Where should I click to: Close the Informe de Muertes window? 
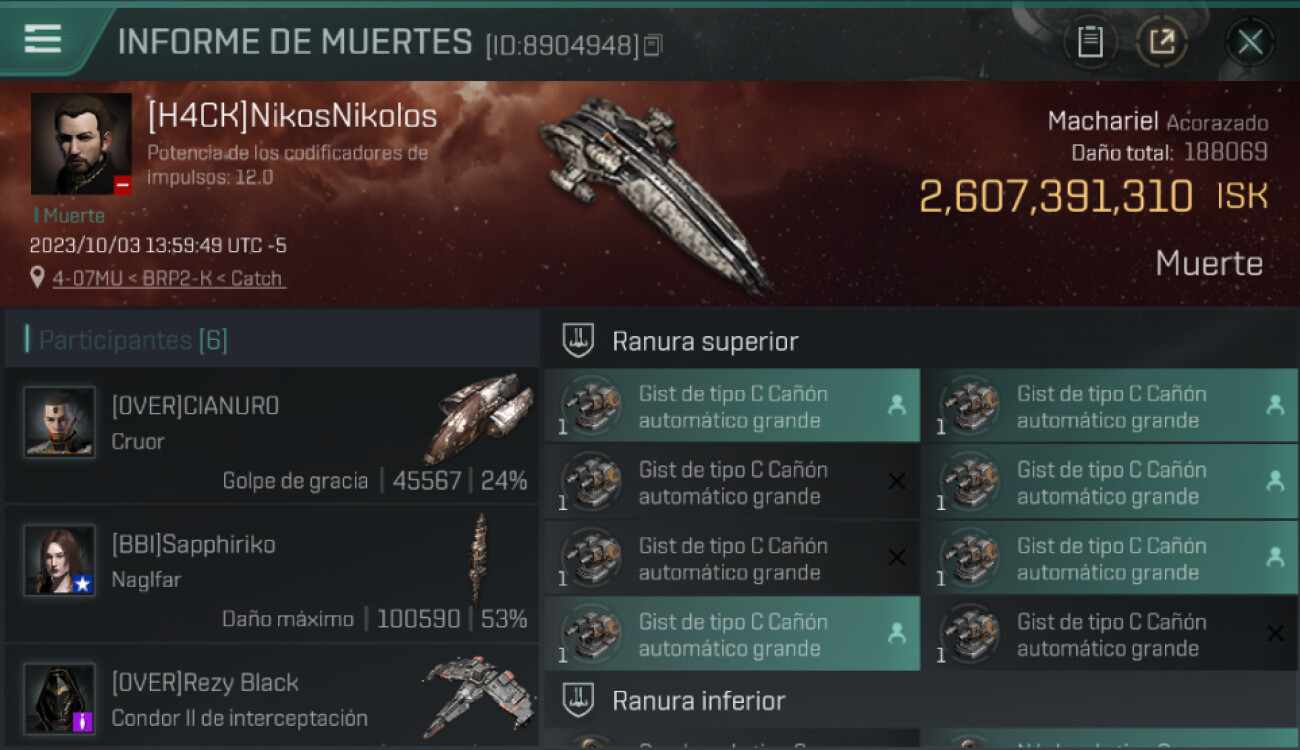1250,42
